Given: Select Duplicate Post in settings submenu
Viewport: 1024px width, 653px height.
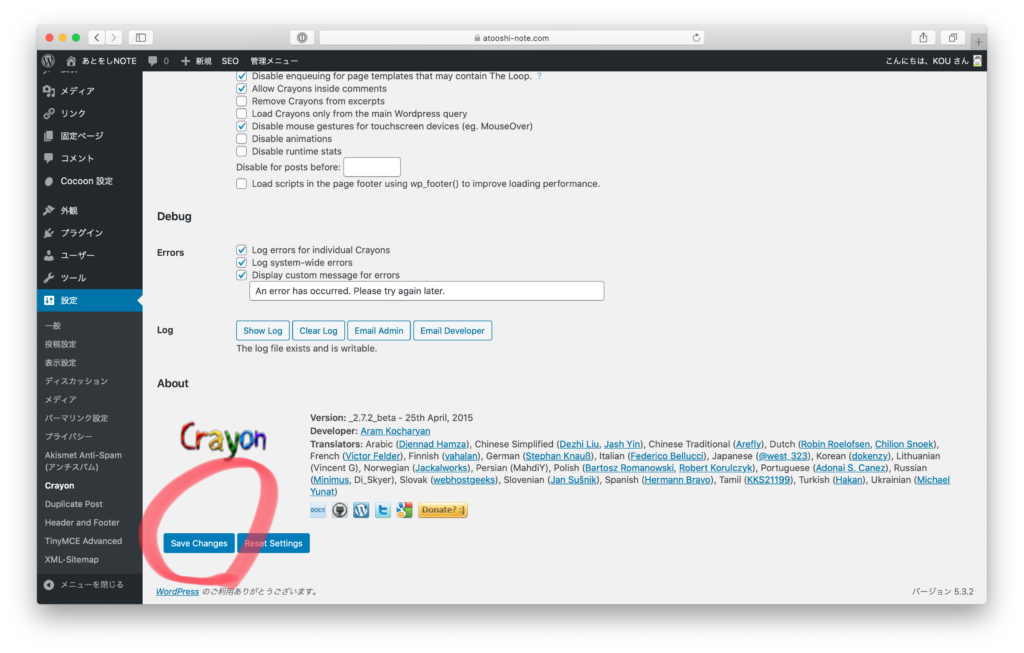Looking at the screenshot, I should (73, 504).
